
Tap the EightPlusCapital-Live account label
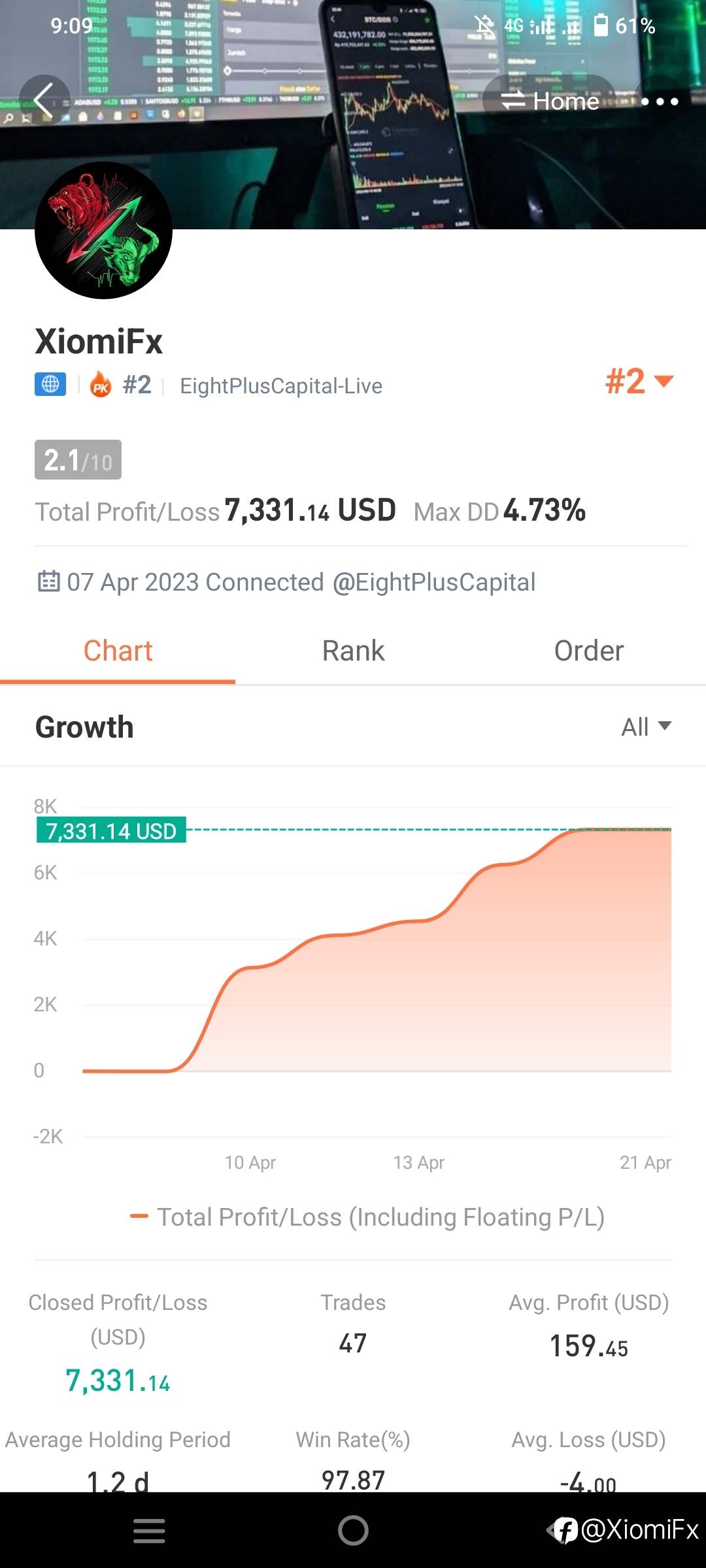click(281, 385)
